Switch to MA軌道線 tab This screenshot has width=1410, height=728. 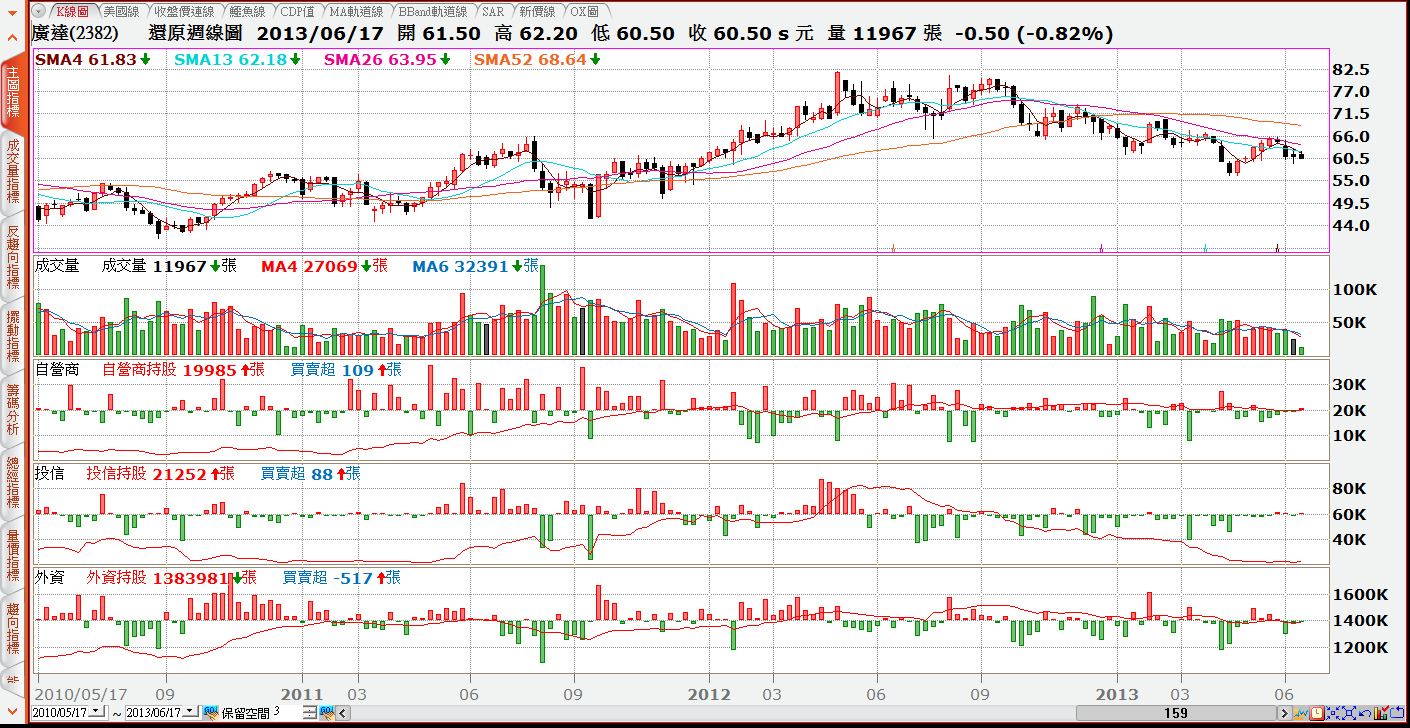click(x=357, y=11)
